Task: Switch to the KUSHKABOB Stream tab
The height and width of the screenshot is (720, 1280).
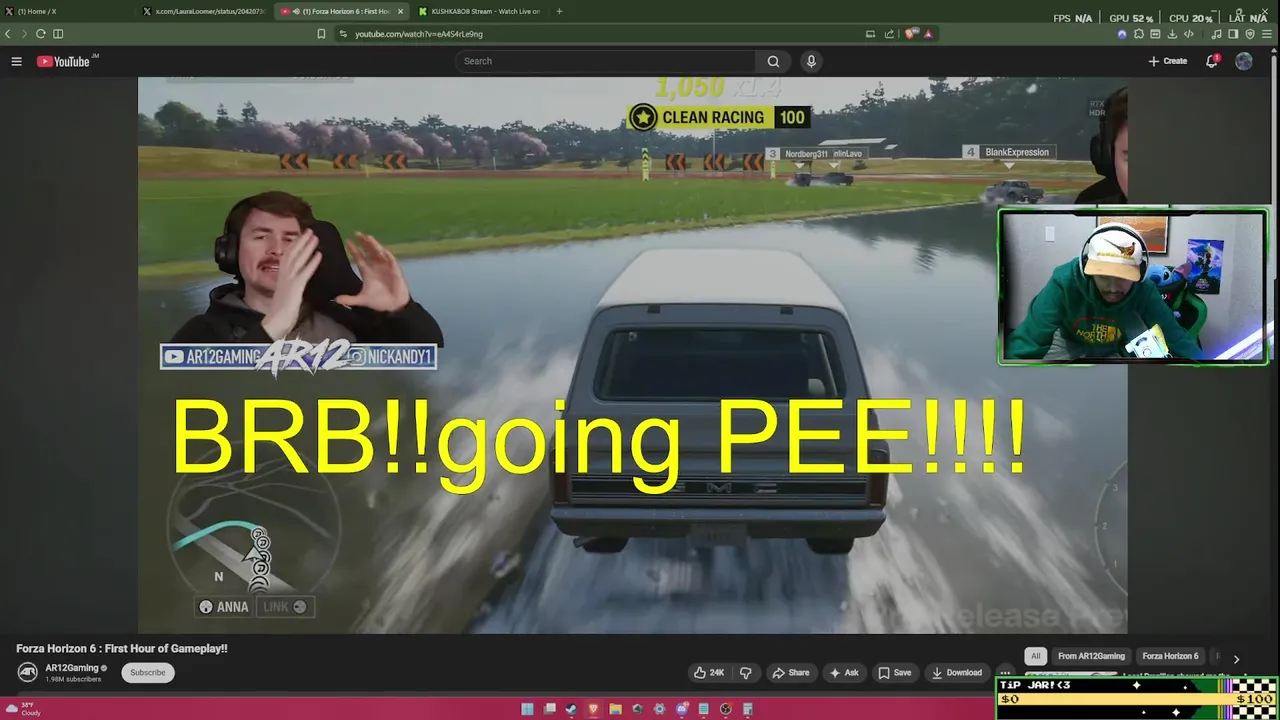Action: [x=479, y=11]
